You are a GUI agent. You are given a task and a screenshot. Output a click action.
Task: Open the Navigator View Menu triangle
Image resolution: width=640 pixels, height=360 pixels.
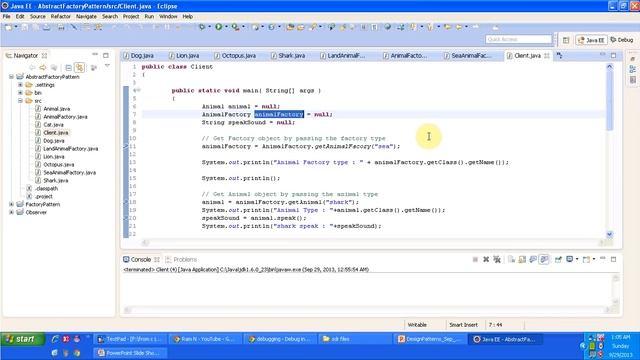tap(107, 66)
